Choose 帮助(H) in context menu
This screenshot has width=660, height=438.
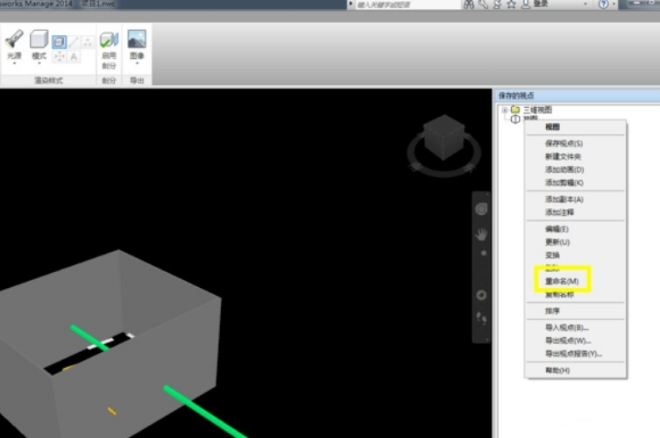click(x=575, y=370)
